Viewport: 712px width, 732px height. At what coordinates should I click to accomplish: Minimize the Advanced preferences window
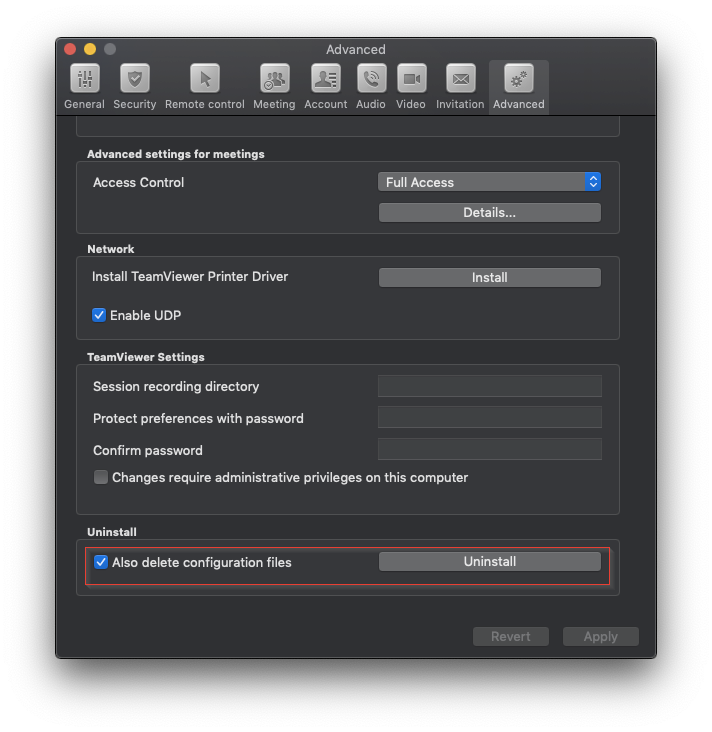(x=90, y=49)
